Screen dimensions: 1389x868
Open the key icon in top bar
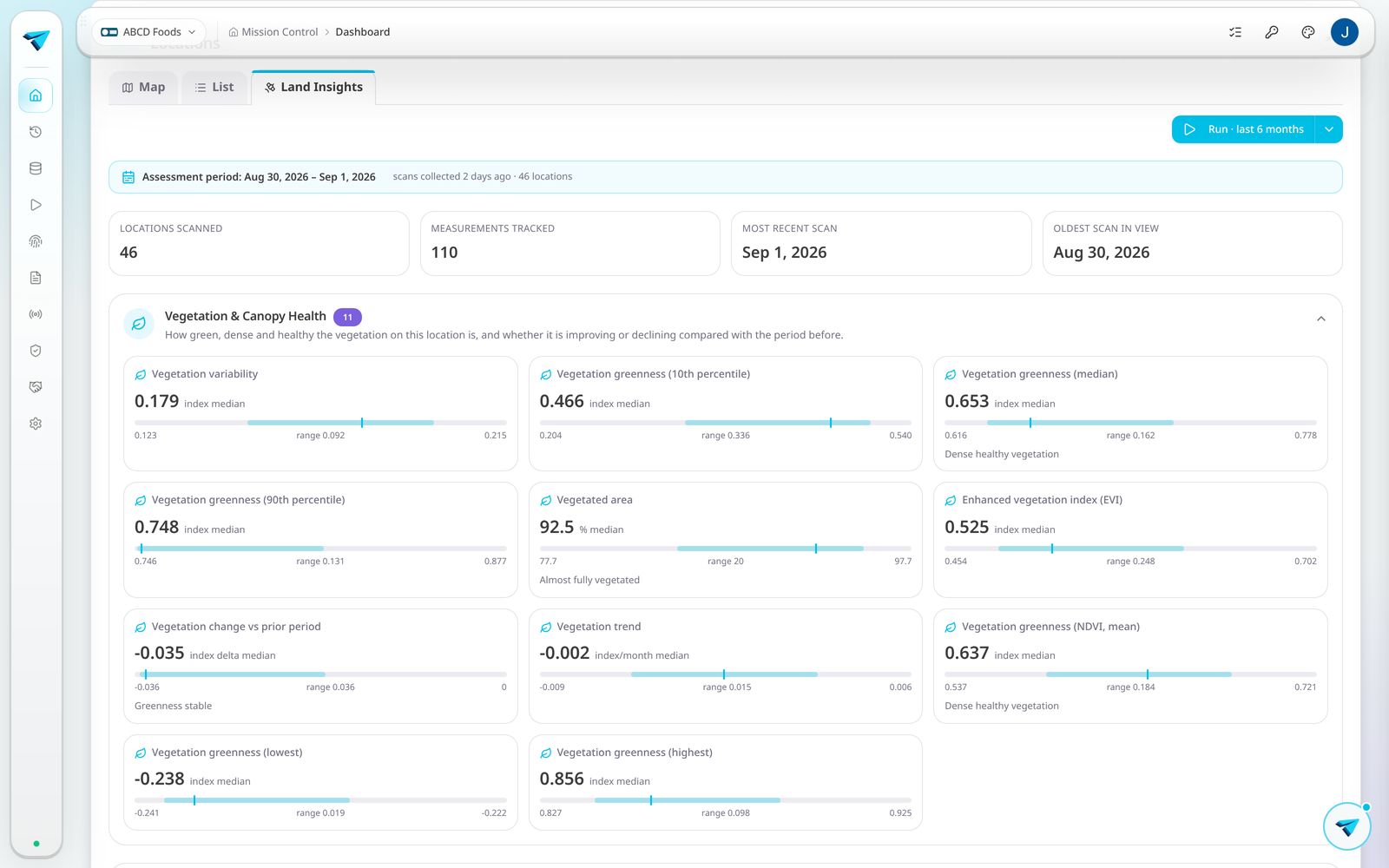(1272, 32)
